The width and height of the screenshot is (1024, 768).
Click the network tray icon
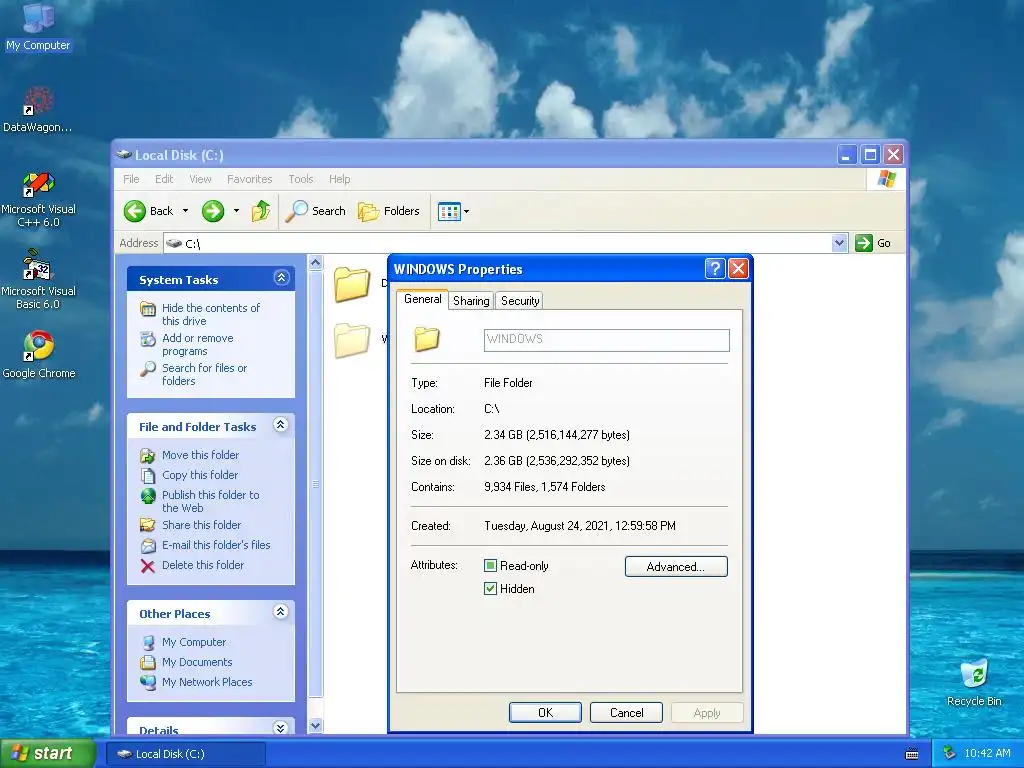point(949,753)
